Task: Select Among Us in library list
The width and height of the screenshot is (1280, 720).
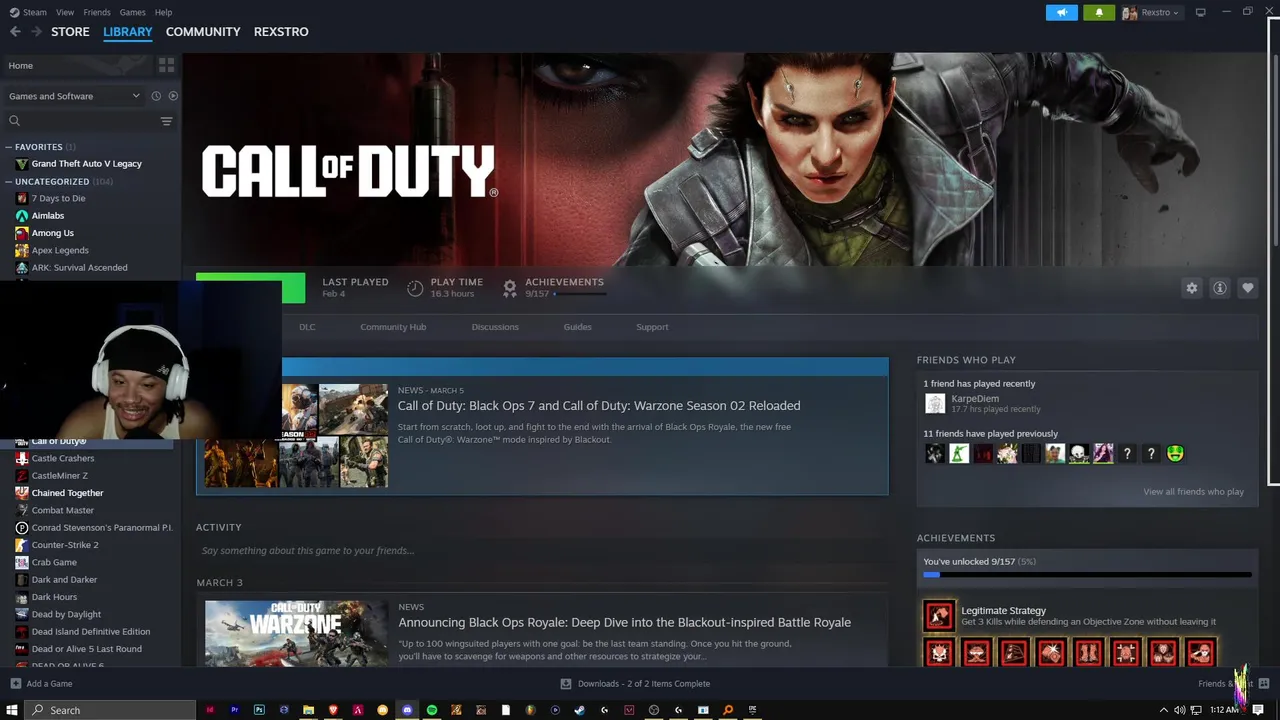Action: pyautogui.click(x=52, y=233)
